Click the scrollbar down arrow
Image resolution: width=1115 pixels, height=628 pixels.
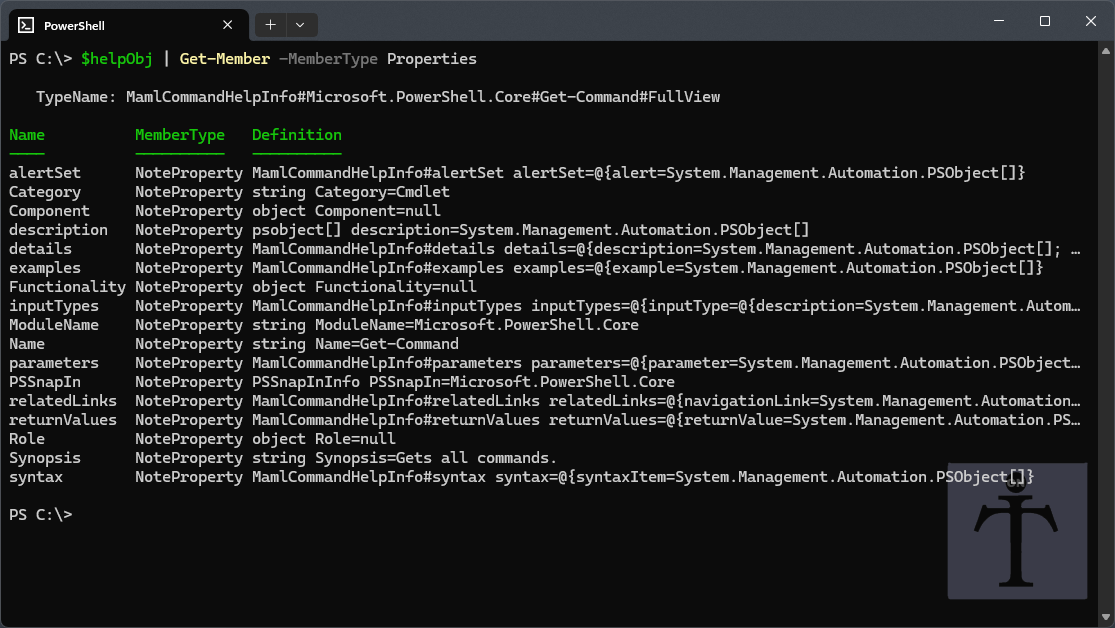[x=1105, y=618]
